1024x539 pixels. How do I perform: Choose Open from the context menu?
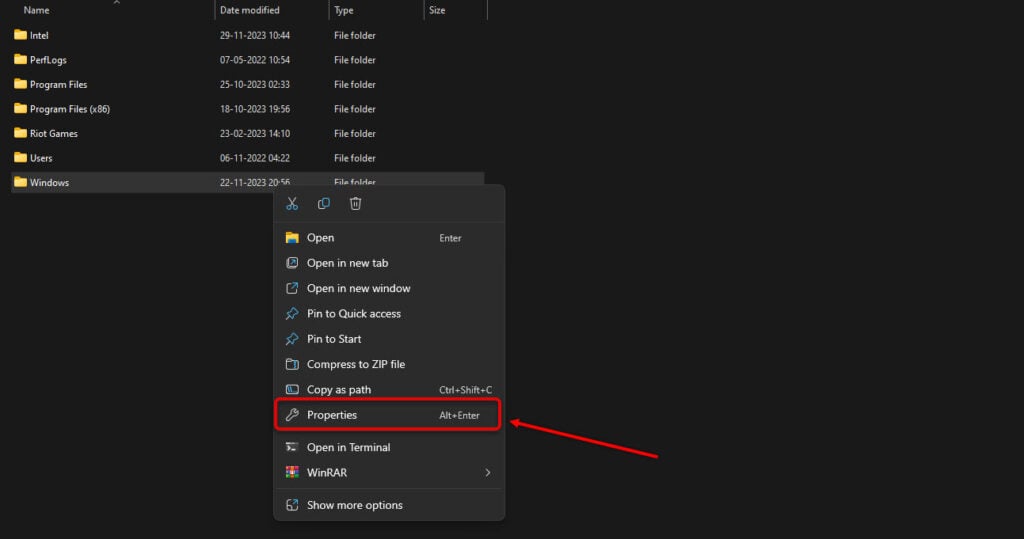[x=389, y=238]
